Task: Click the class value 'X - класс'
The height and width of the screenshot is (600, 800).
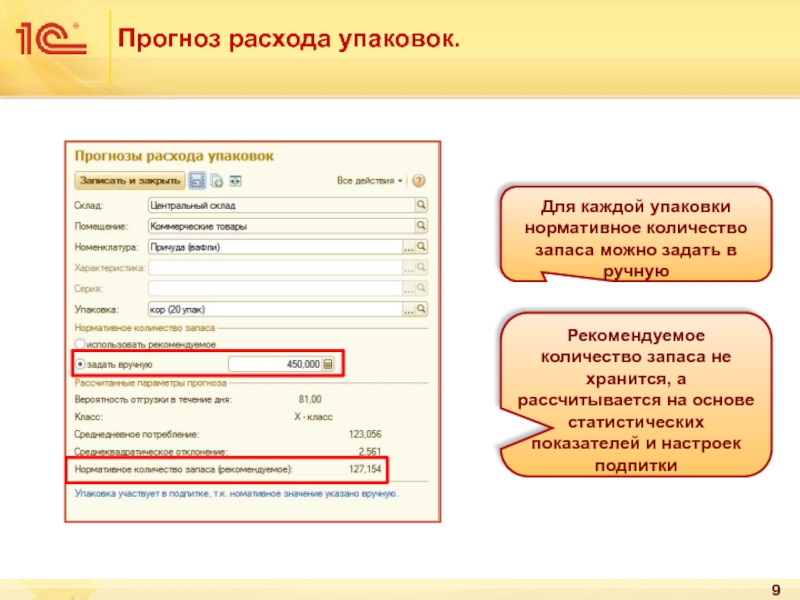Action: click(313, 417)
